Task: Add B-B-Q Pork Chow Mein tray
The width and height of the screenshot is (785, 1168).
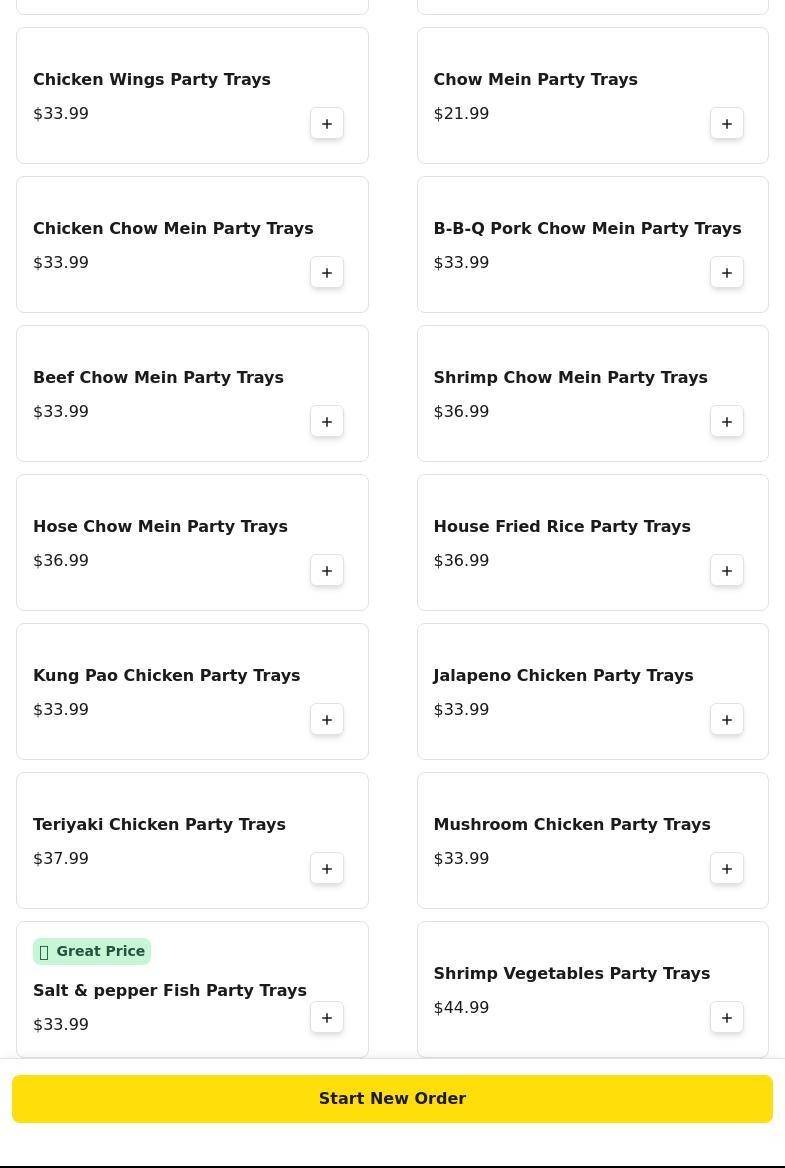Action: pyautogui.click(x=727, y=273)
